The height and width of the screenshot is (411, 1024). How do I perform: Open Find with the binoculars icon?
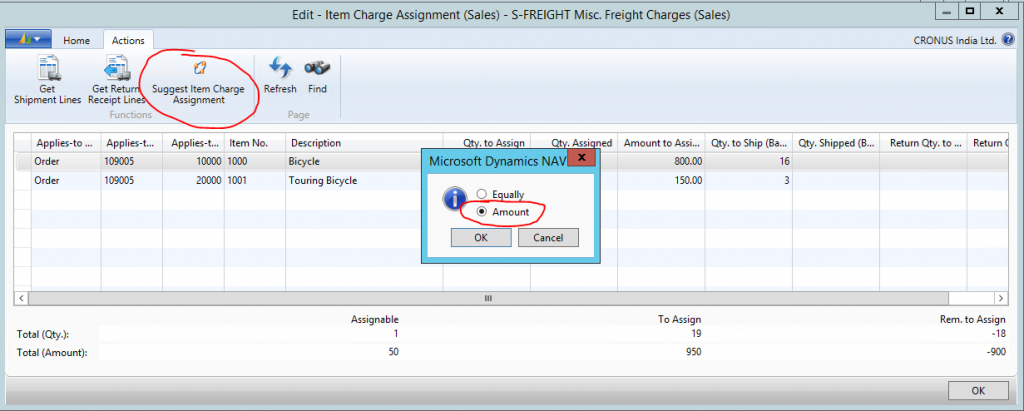click(x=317, y=68)
